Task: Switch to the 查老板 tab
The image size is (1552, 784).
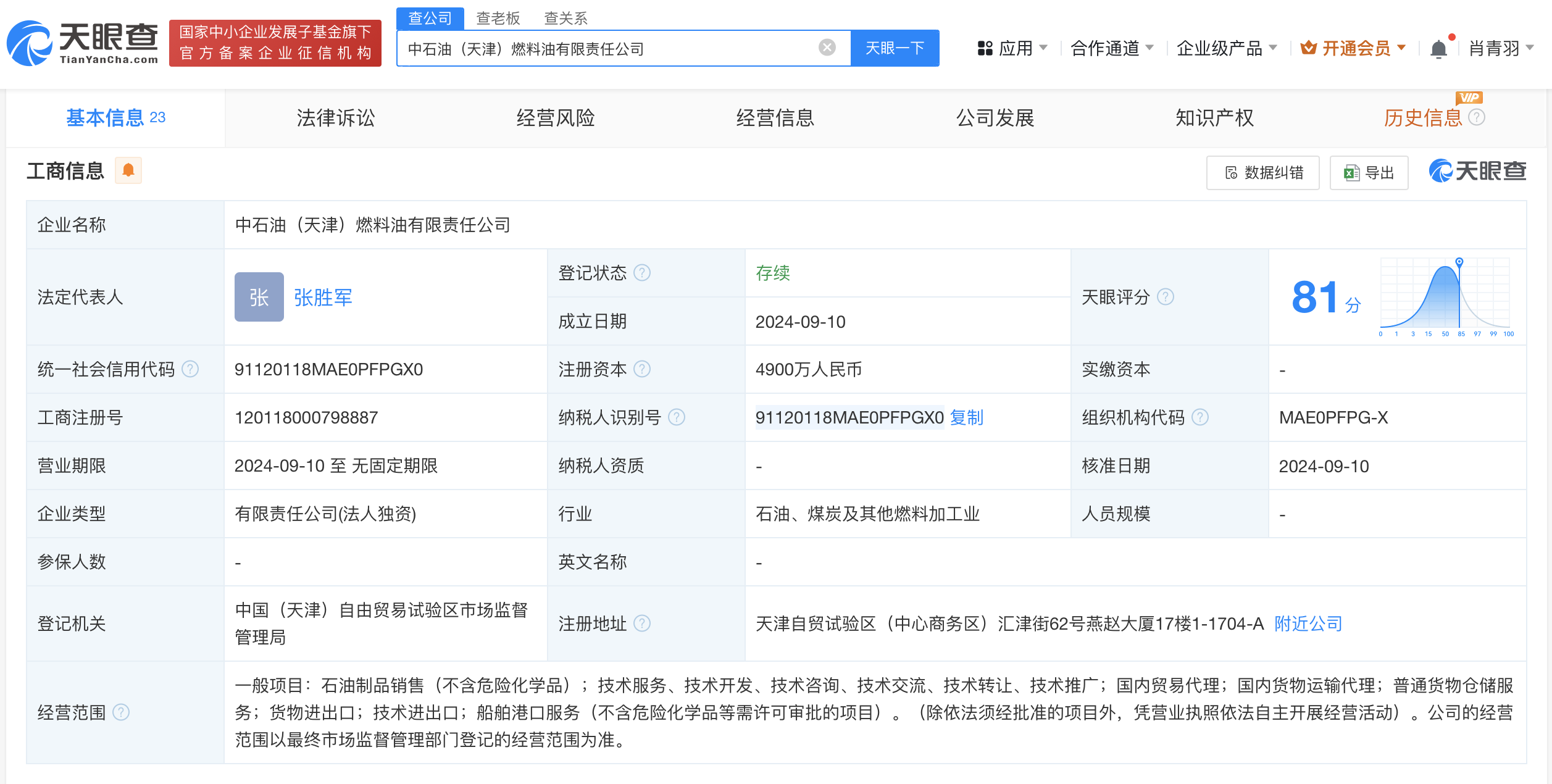Action: 497,19
